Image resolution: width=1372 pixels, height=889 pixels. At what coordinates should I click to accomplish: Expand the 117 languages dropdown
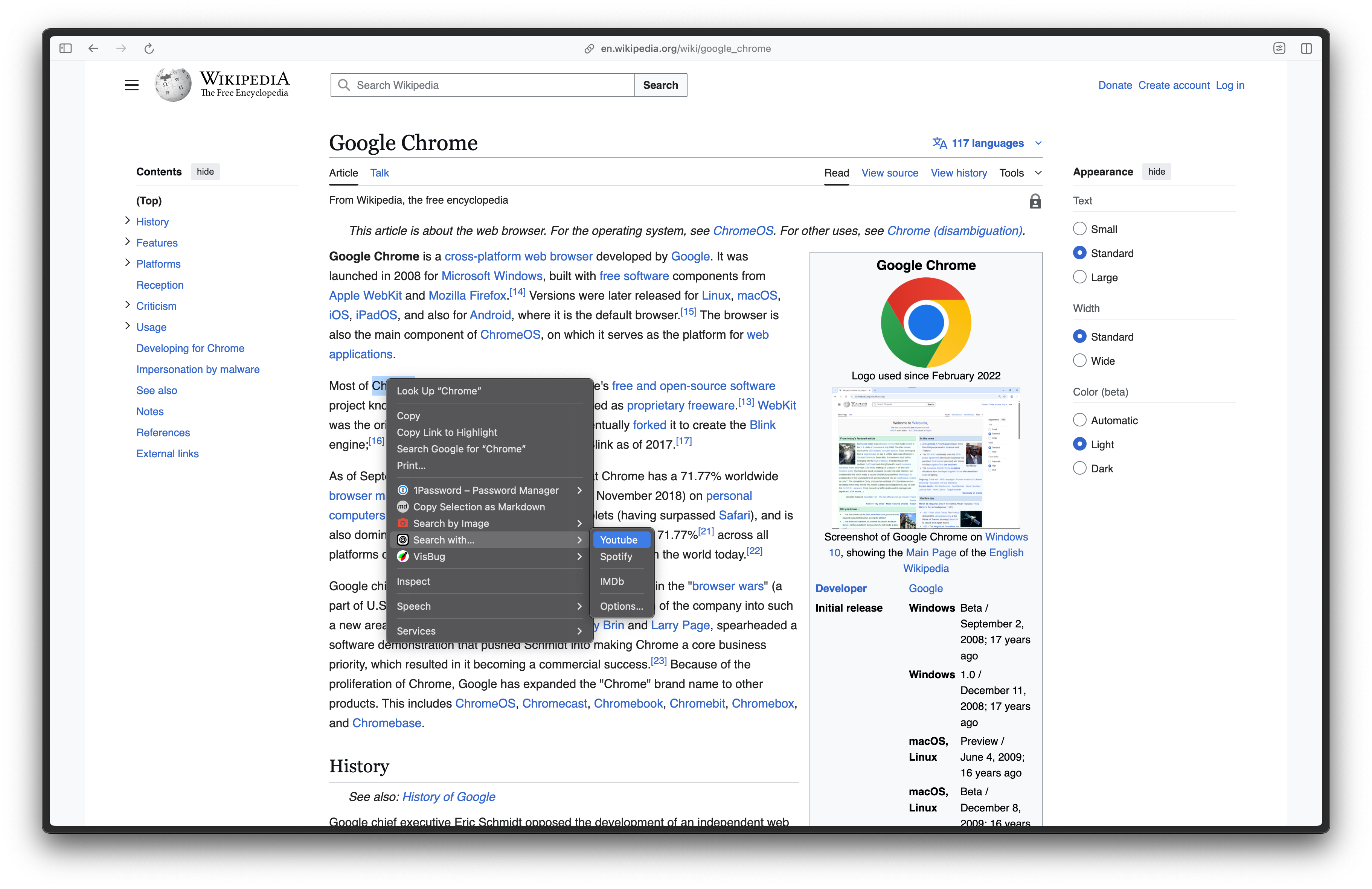(986, 143)
